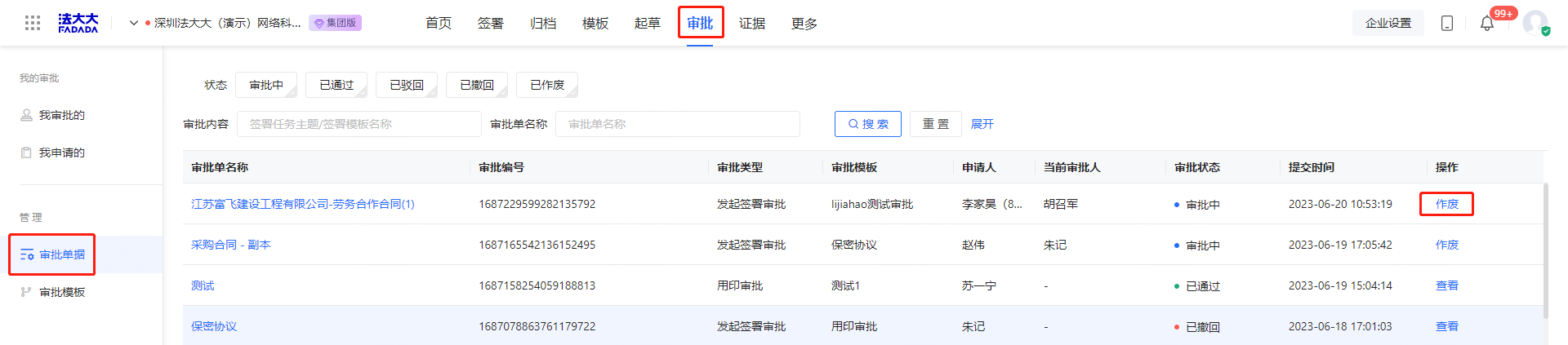The image size is (1568, 345).
Task: Switch to the 签署 tab
Action: pyautogui.click(x=491, y=23)
